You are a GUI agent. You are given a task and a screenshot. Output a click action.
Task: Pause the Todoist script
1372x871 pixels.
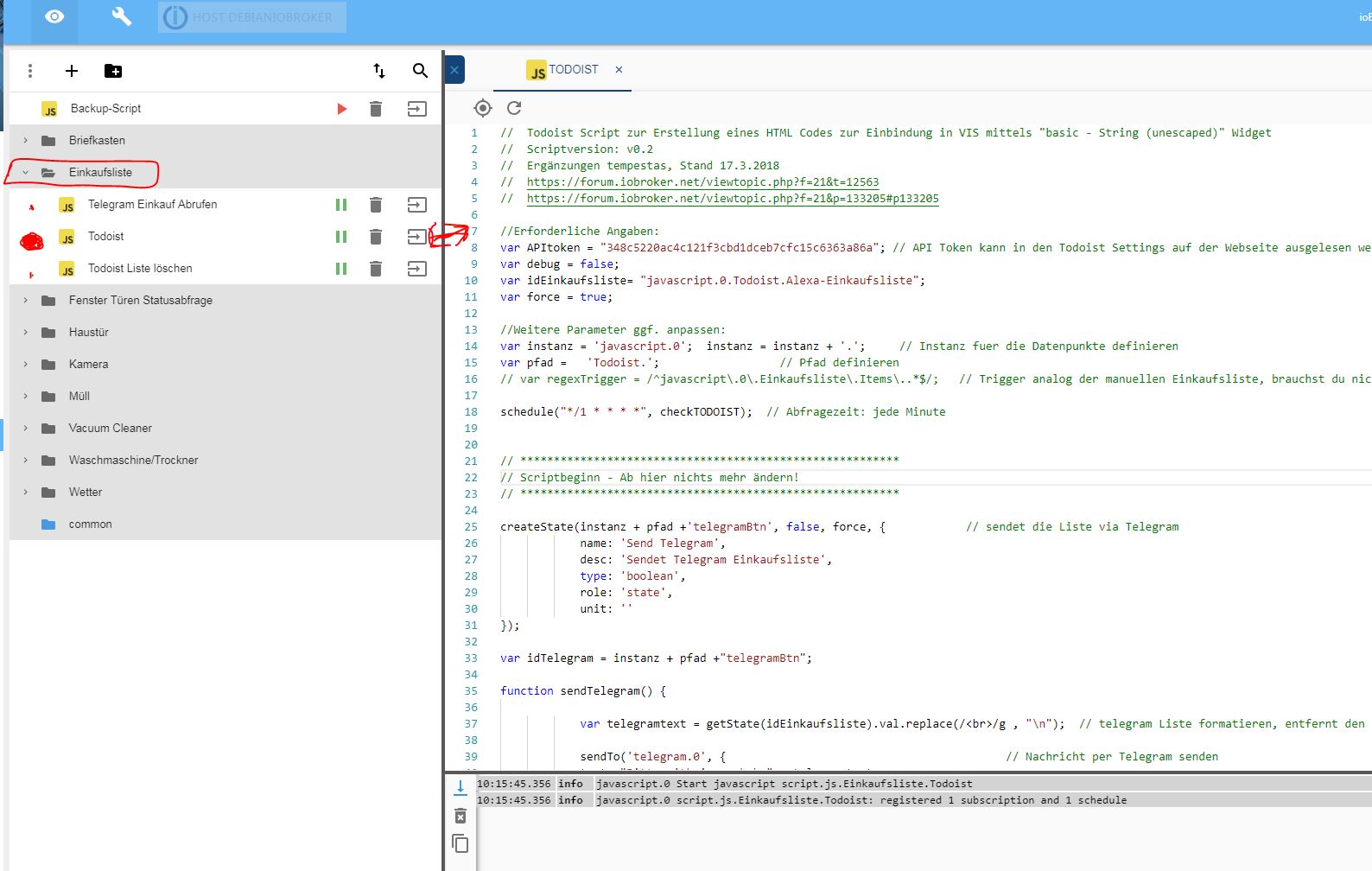pyautogui.click(x=341, y=237)
